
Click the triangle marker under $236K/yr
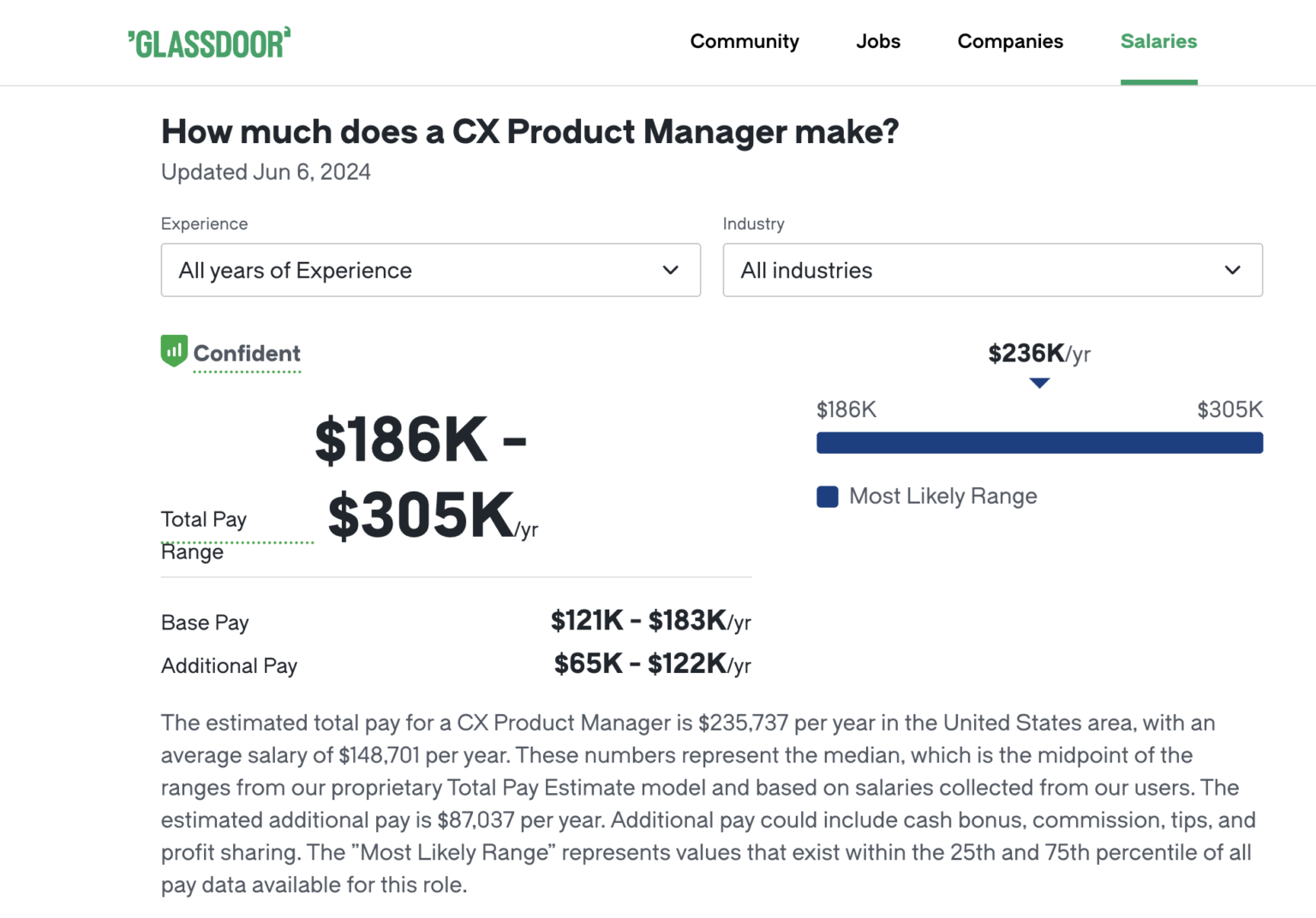(1039, 384)
